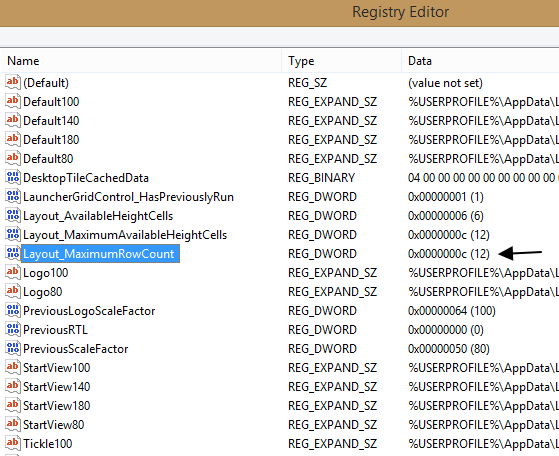Select the DesktopTileCachedData binary icon
This screenshot has height=456, width=559.
[x=13, y=177]
